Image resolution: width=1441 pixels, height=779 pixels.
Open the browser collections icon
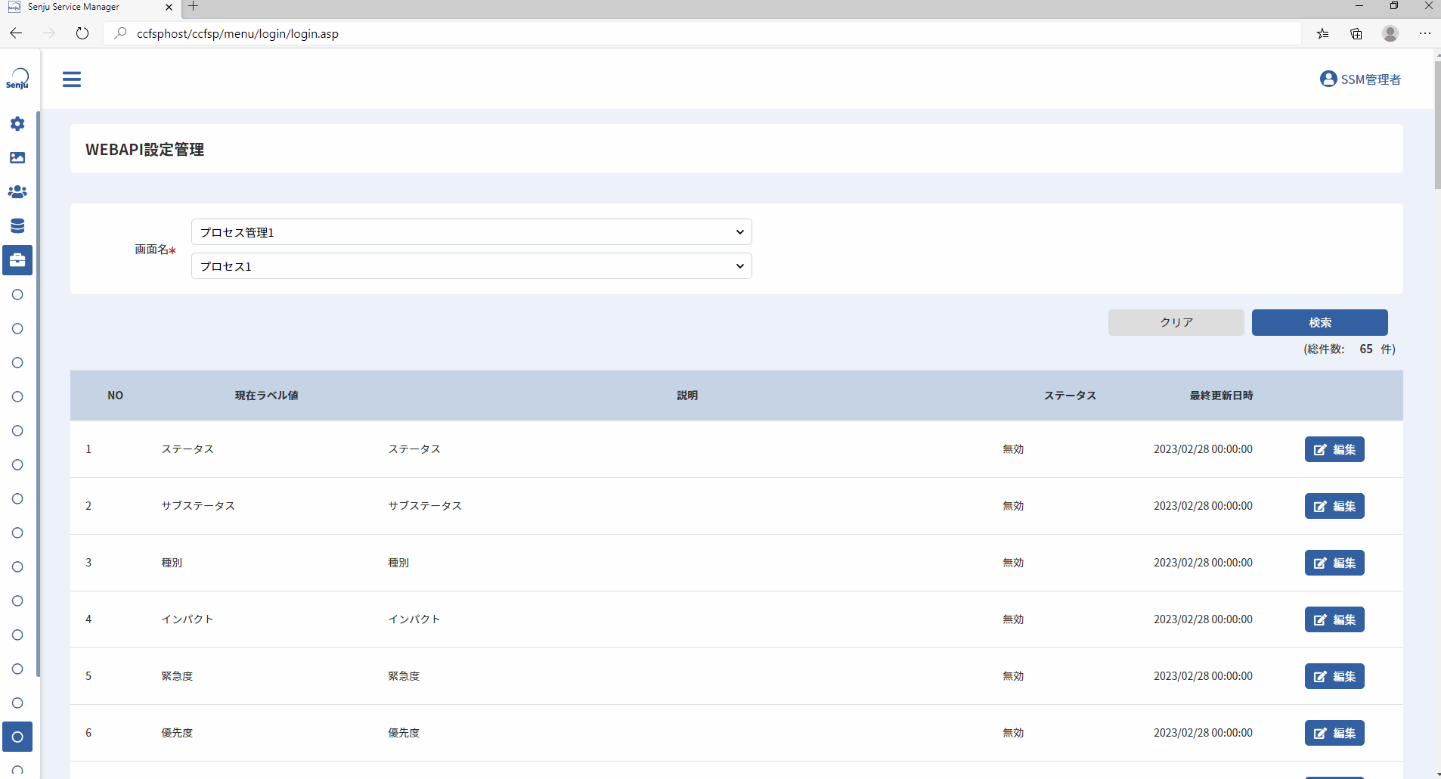point(1356,33)
